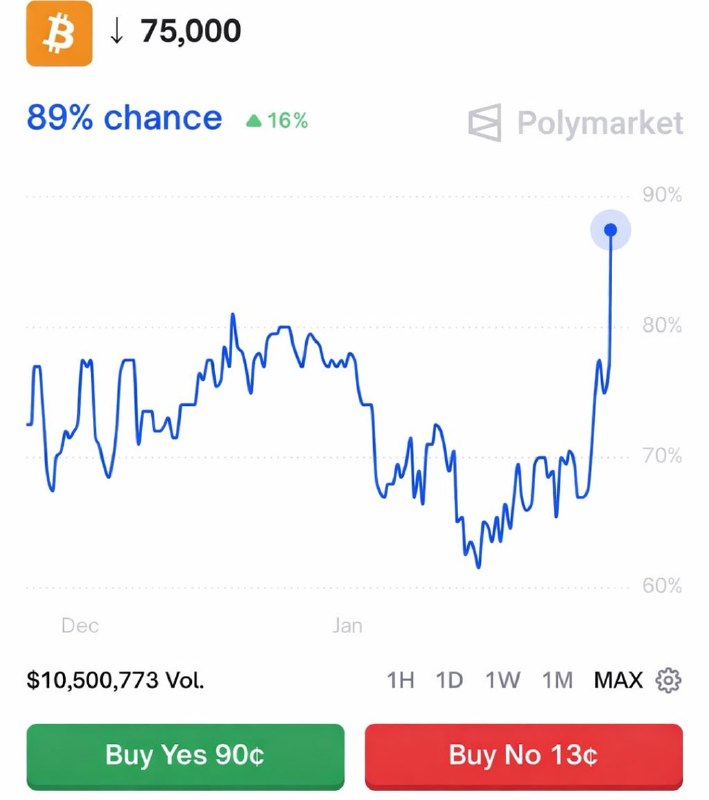Viewport: 709px width, 800px height.
Task: Click the $10,500,773 Vol. text
Action: [x=115, y=679]
